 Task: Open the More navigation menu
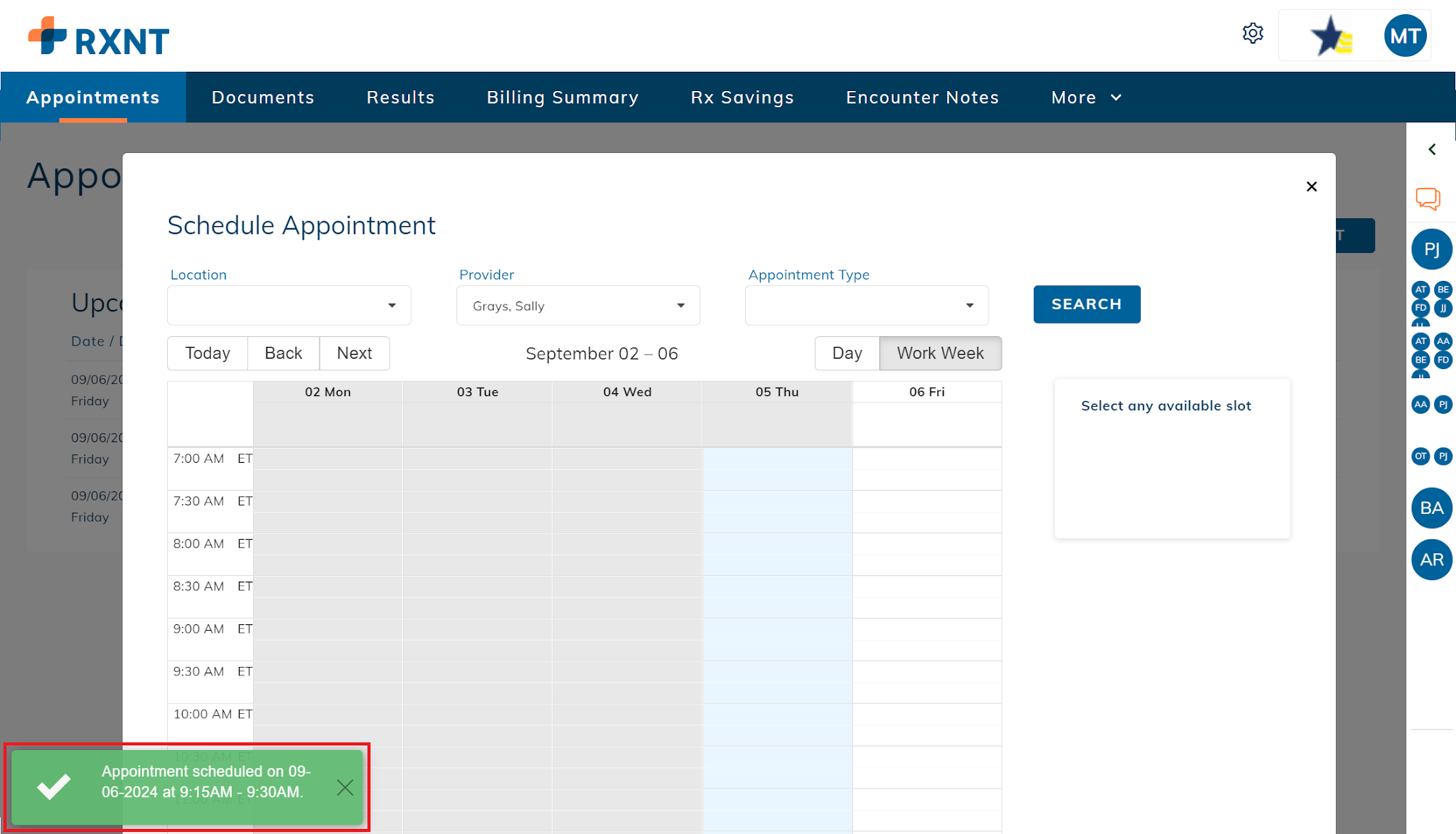(x=1086, y=97)
